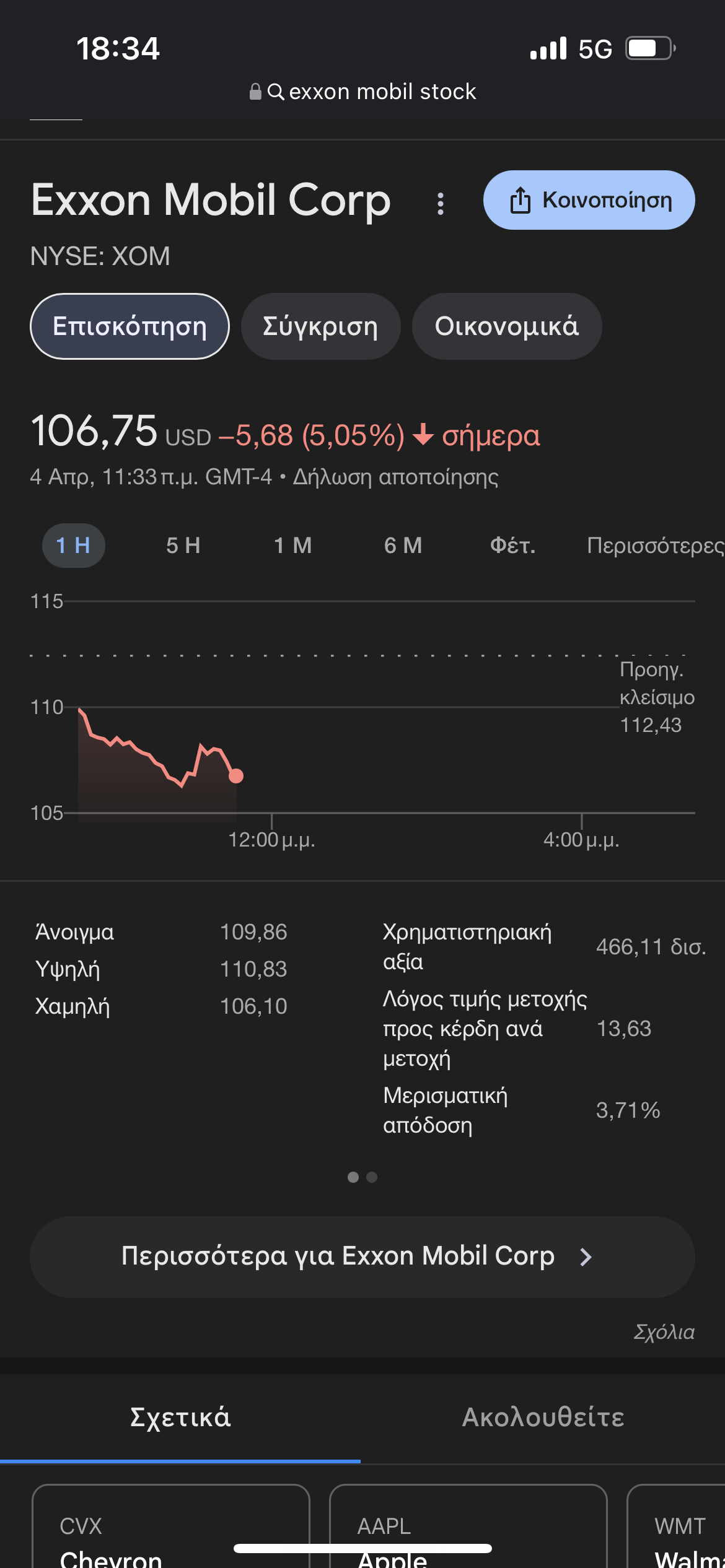725x1568 pixels.
Task: Tap the cellular signal bars icon
Action: (548, 48)
